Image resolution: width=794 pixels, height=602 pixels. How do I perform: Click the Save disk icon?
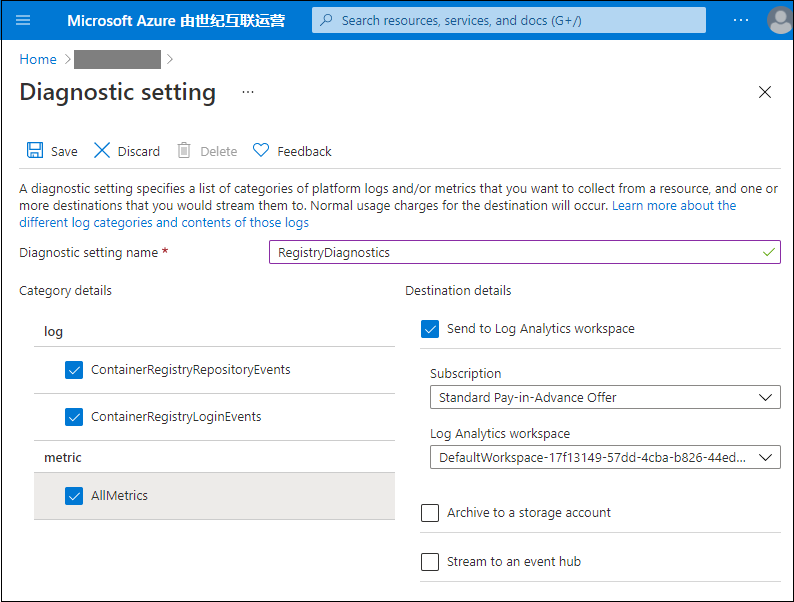tap(35, 151)
